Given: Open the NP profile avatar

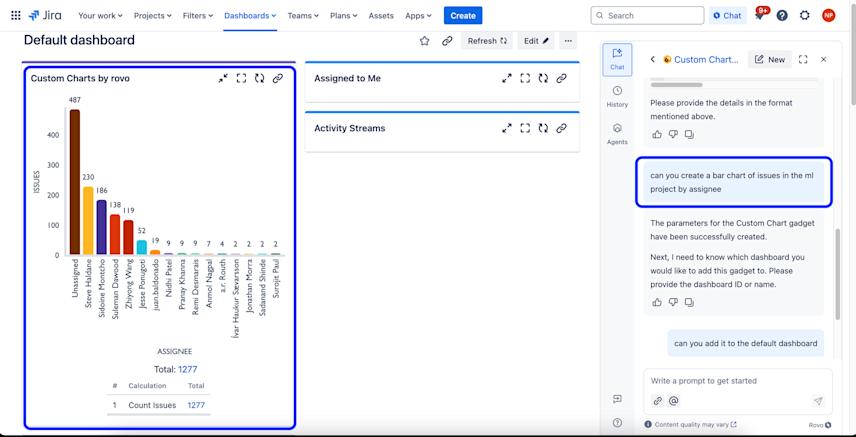Looking at the screenshot, I should 828,15.
